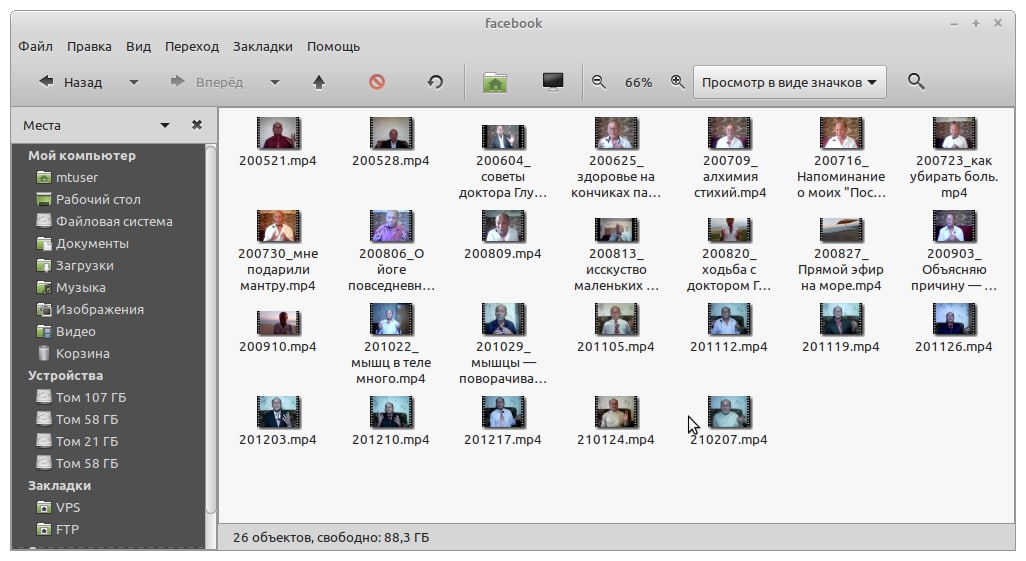
Task: Open the Закладки menu
Action: point(262,46)
